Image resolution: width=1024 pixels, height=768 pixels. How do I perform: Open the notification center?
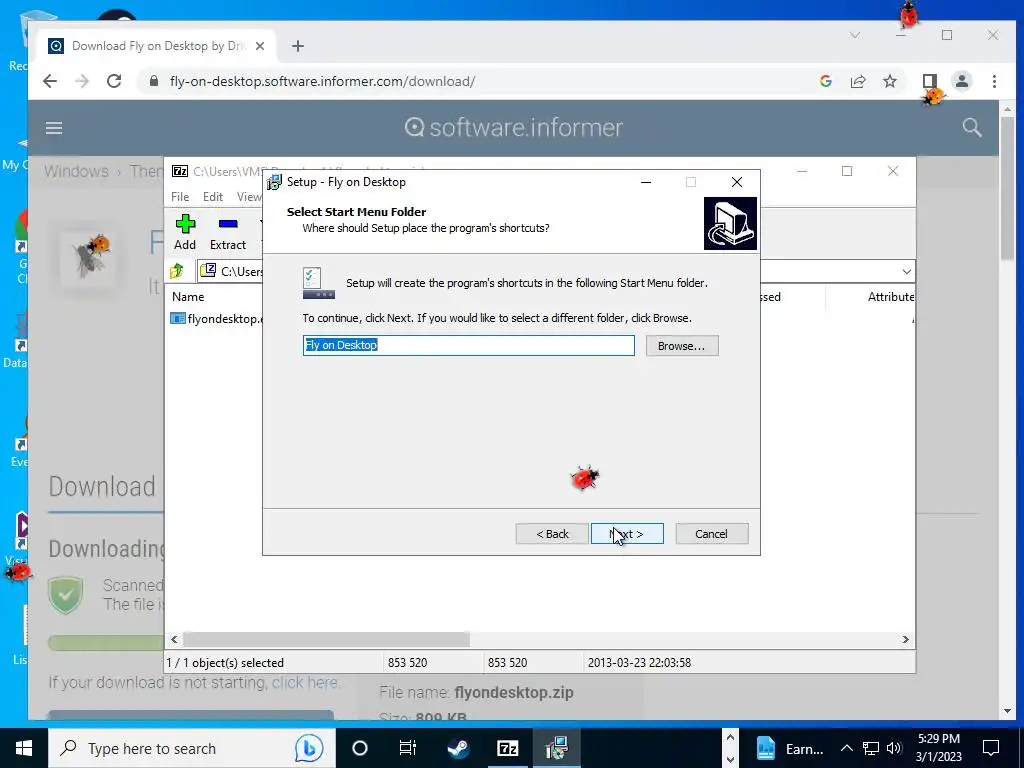(991, 748)
